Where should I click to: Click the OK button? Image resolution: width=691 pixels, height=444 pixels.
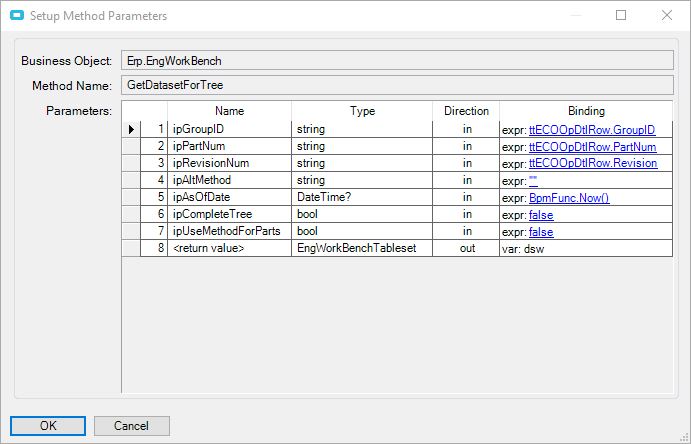coord(49,425)
